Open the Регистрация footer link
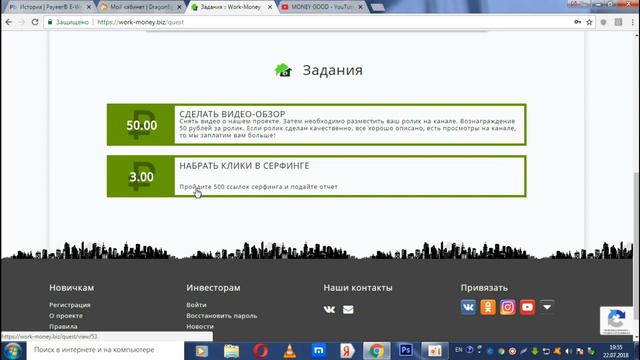The width and height of the screenshot is (640, 360). (x=70, y=305)
